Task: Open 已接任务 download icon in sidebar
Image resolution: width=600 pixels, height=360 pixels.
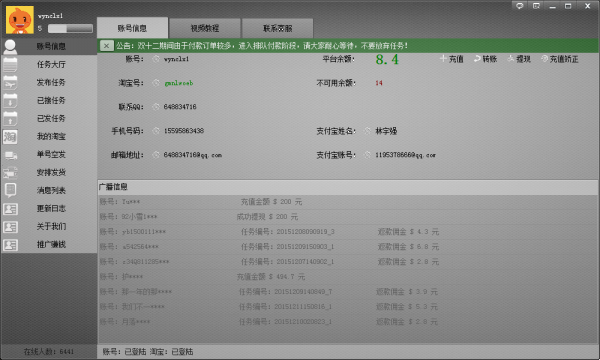Action: (x=10, y=100)
